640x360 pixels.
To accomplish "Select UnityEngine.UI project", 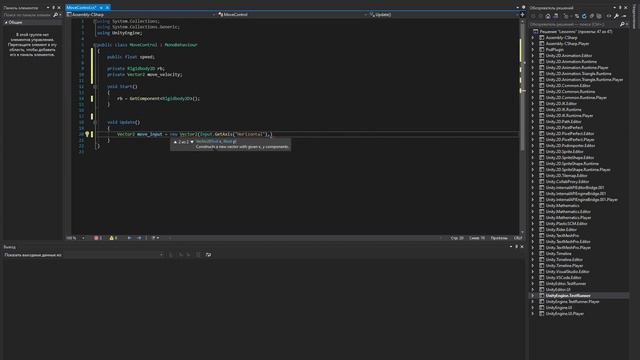I will tap(559, 308).
